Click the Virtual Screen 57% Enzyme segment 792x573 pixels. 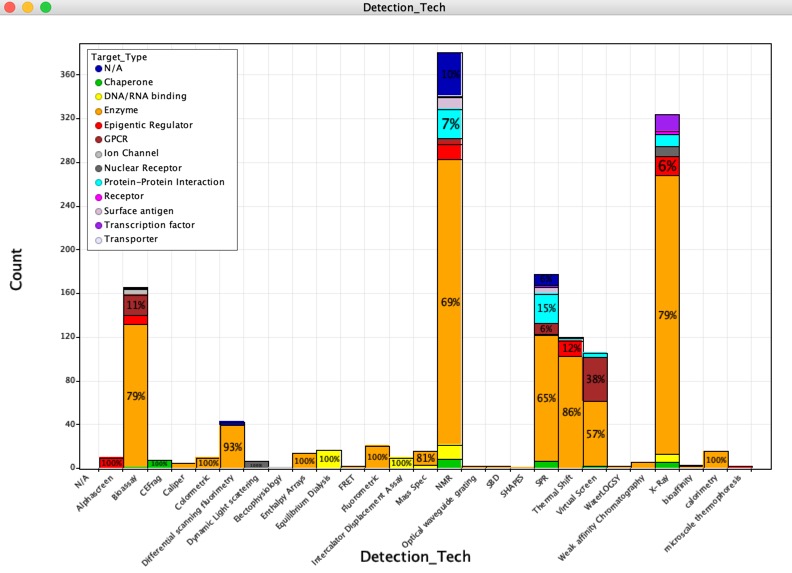[595, 434]
